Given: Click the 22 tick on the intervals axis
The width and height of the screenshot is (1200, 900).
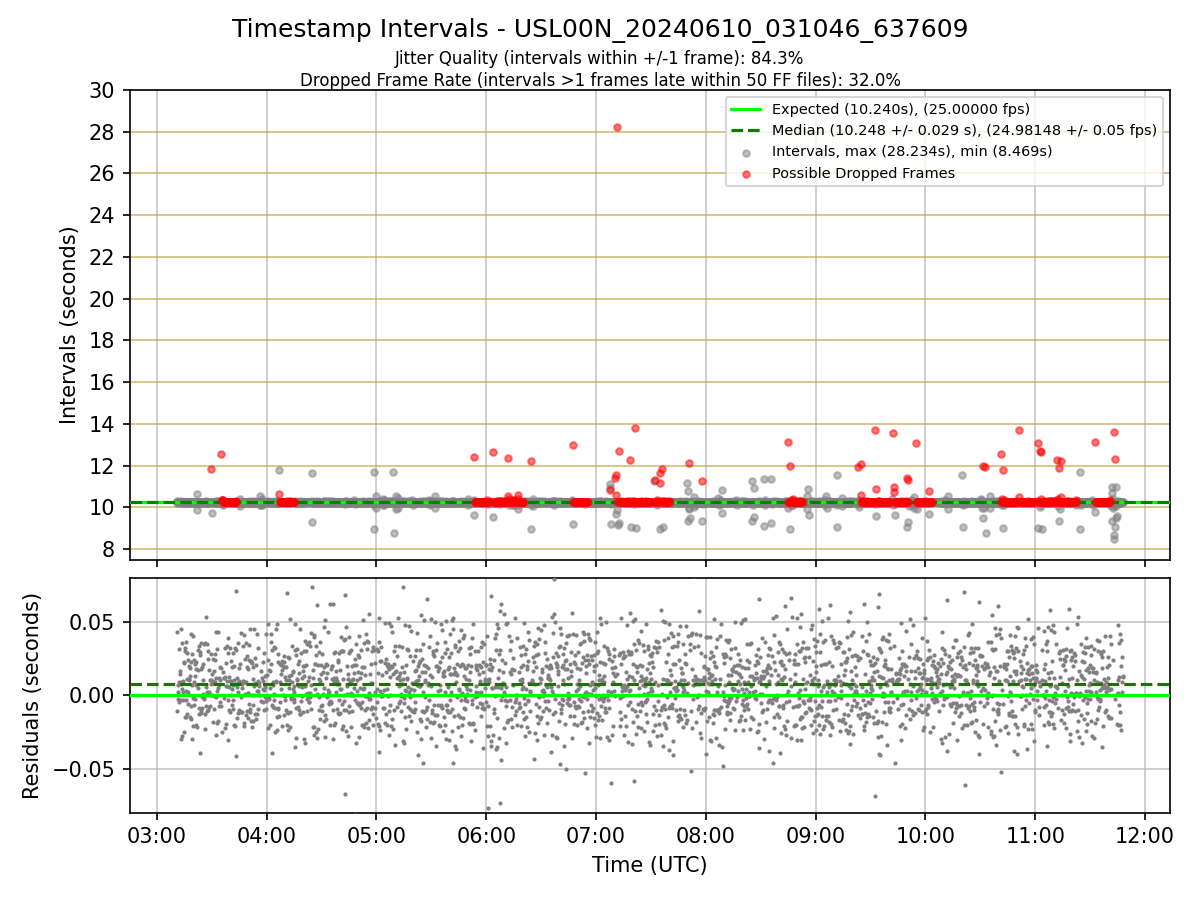Looking at the screenshot, I should 102,257.
